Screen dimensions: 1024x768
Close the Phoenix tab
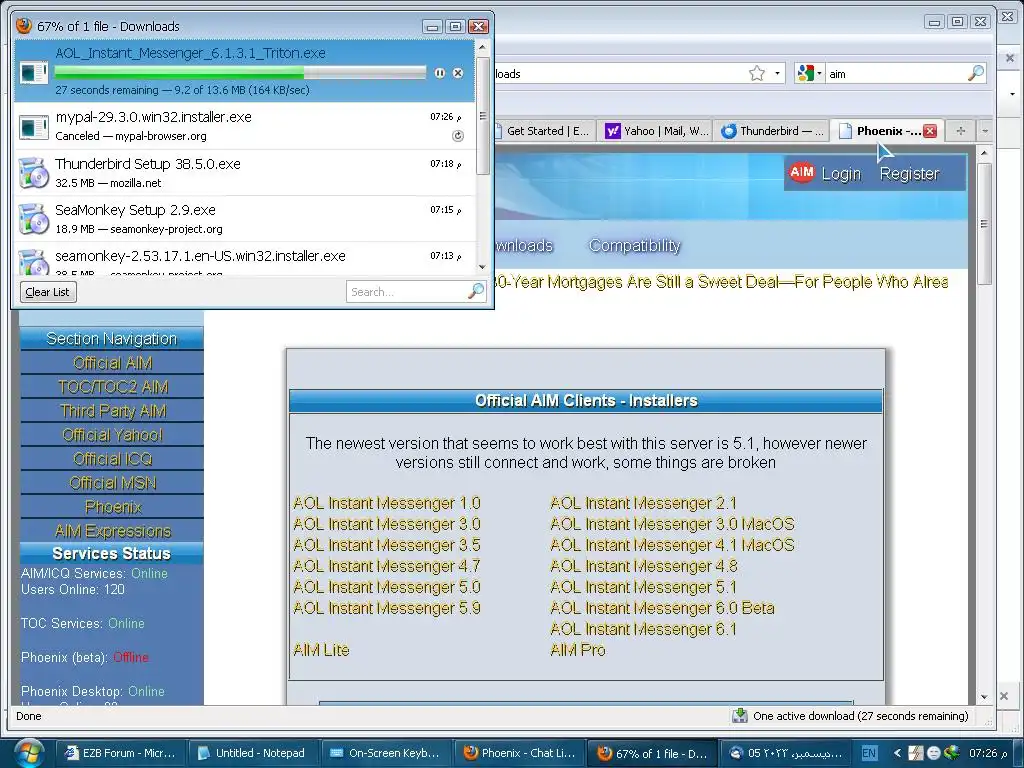(930, 131)
